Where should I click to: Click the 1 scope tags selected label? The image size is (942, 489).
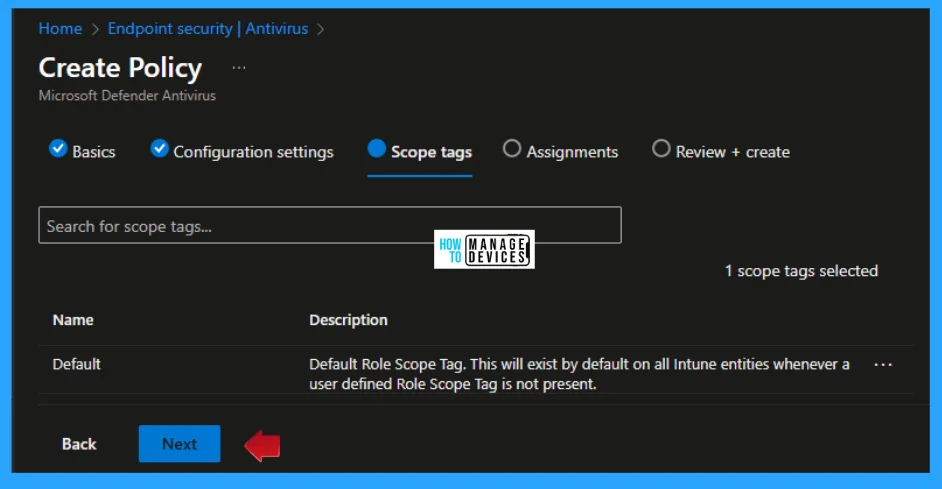pos(801,271)
